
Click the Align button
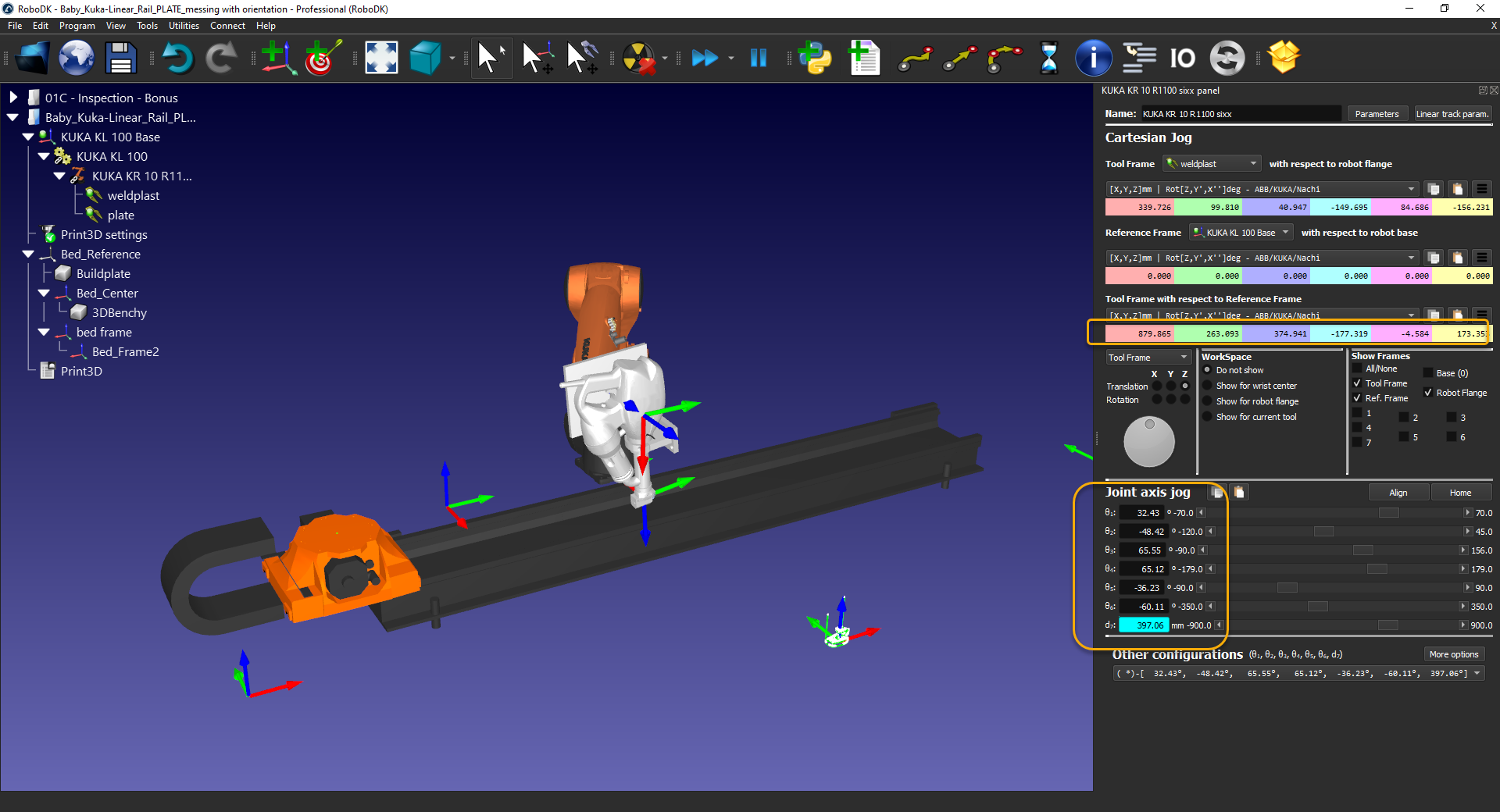pyautogui.click(x=1398, y=493)
